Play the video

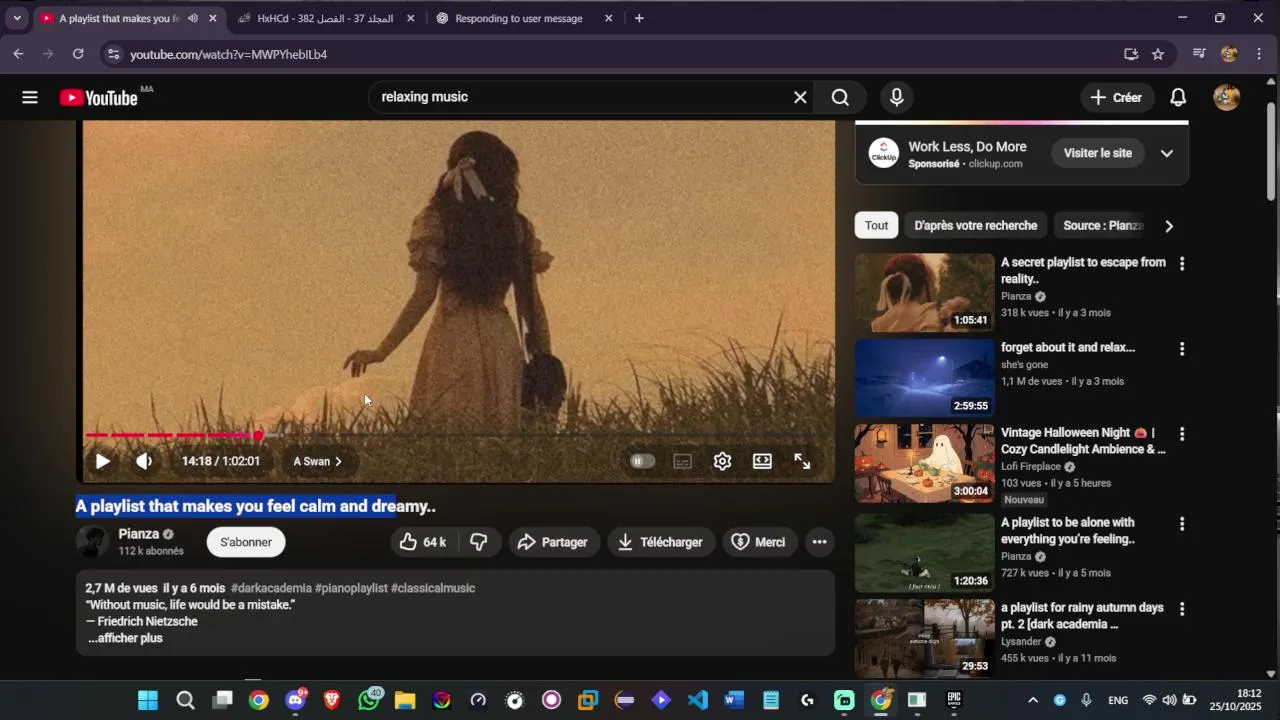[x=102, y=461]
